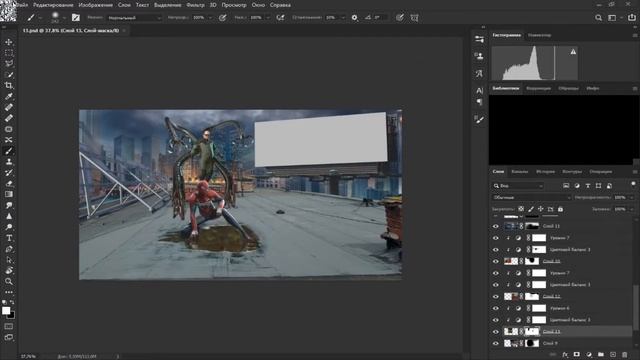
Task: Open the brush blend mode dropdown
Action: pos(134,18)
